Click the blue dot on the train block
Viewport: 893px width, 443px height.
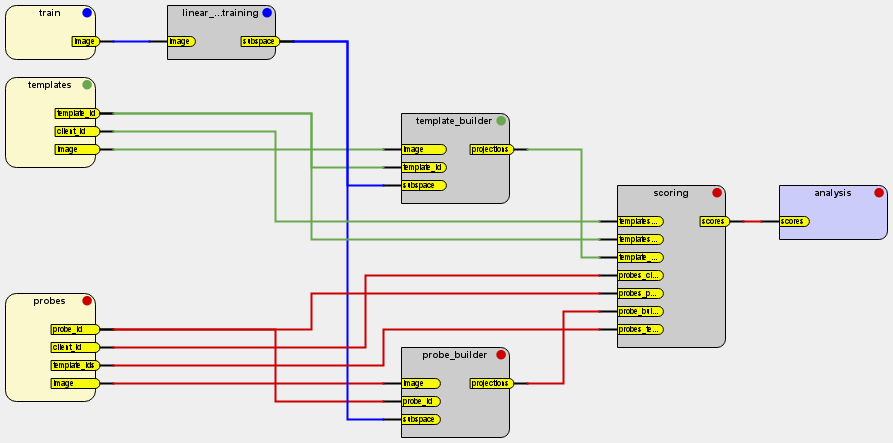click(x=87, y=13)
